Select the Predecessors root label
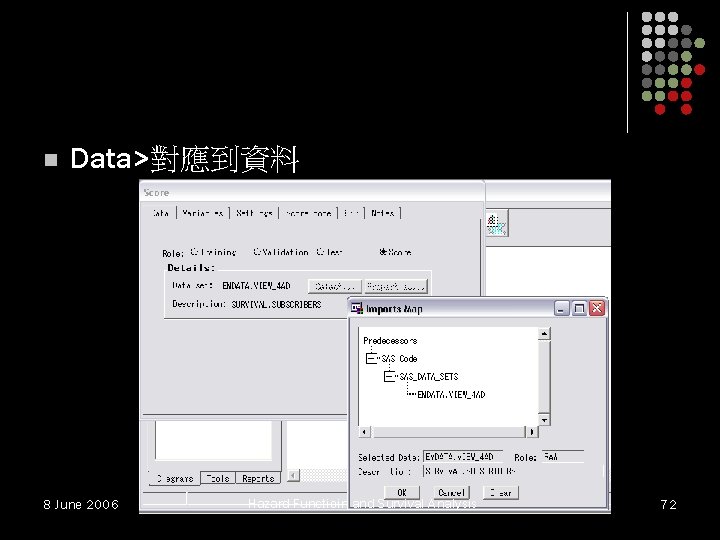Image resolution: width=720 pixels, height=540 pixels. (x=390, y=341)
